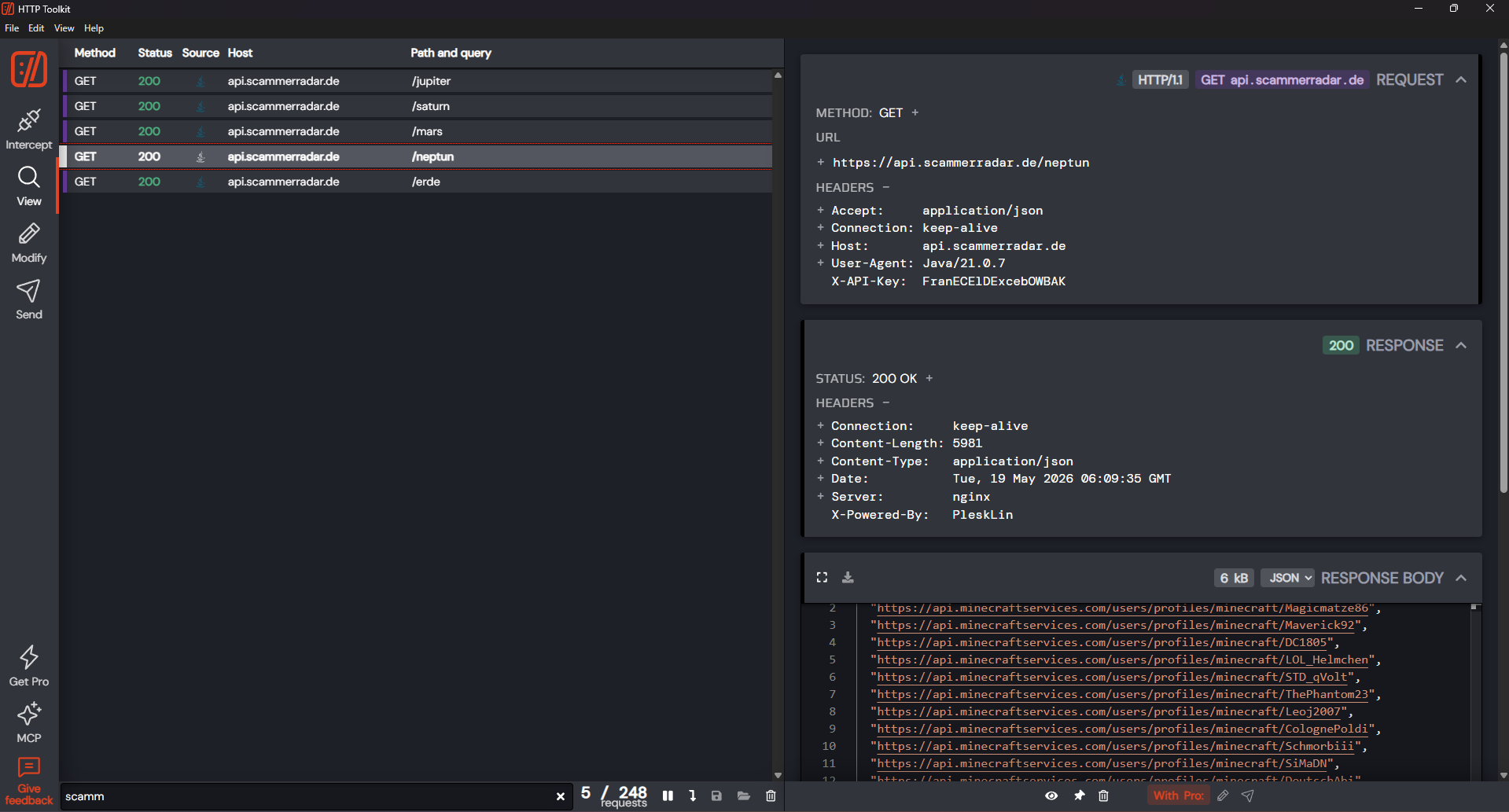Open the MCP sparkle icon in the sidebar

pyautogui.click(x=29, y=722)
